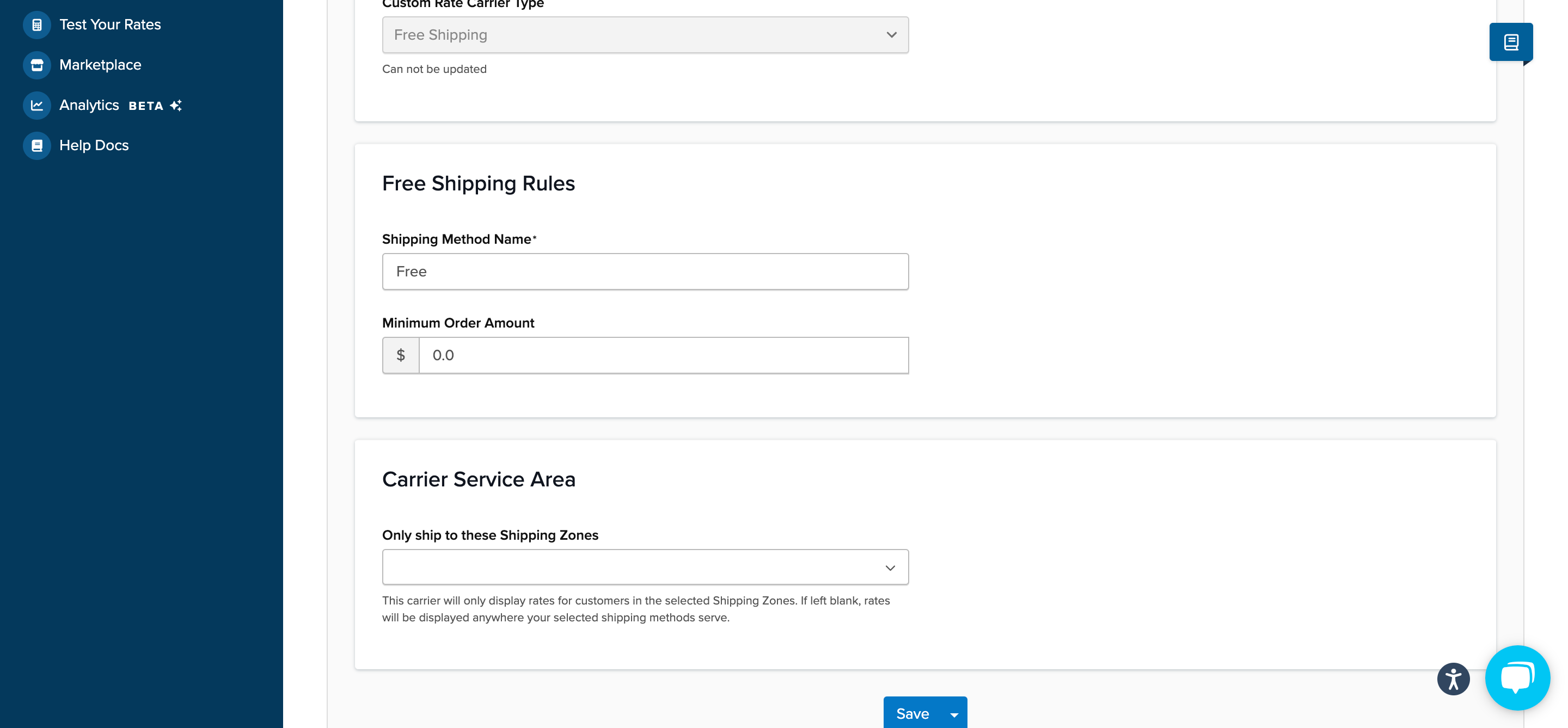This screenshot has height=728, width=1568.
Task: Click the Shipping Zones chevron arrow
Action: click(890, 567)
